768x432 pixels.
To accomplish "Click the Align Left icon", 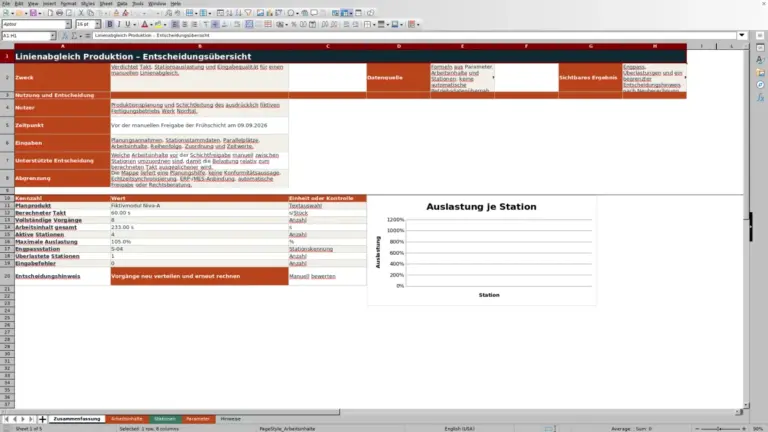I will pos(175,24).
